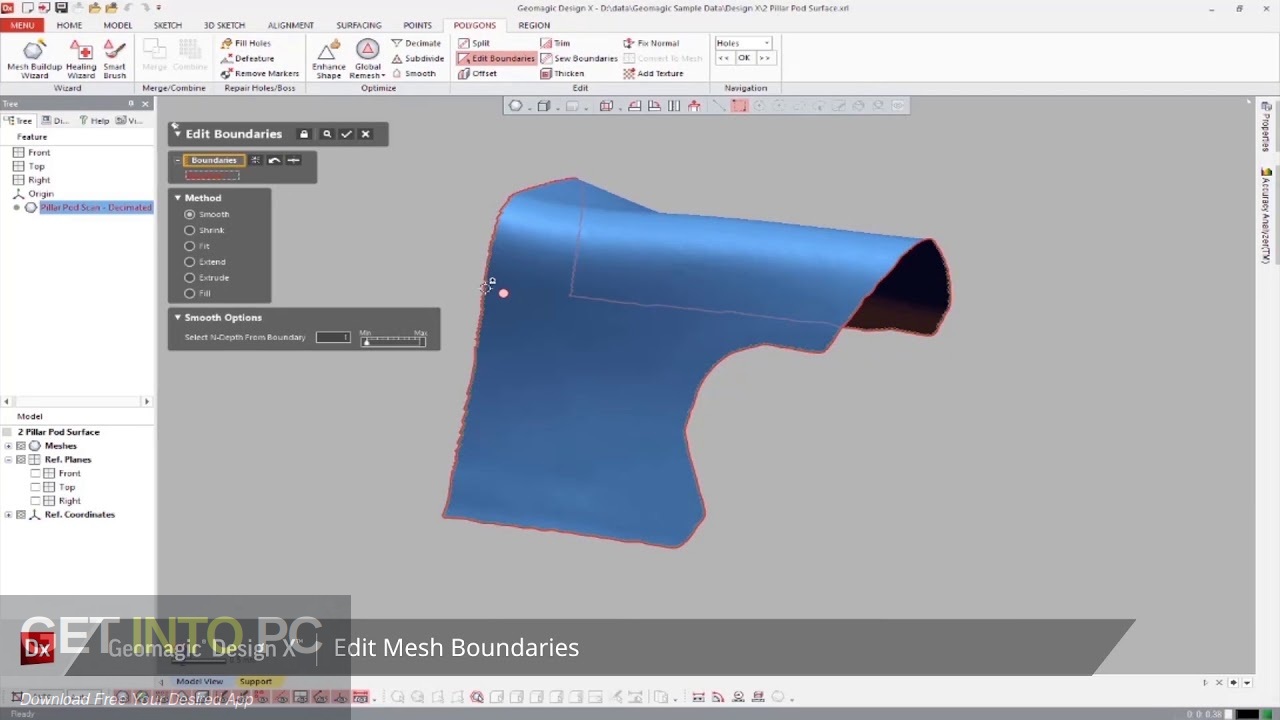Open the Global Remesh dropdown arrow
The height and width of the screenshot is (720, 1280).
tap(382, 76)
